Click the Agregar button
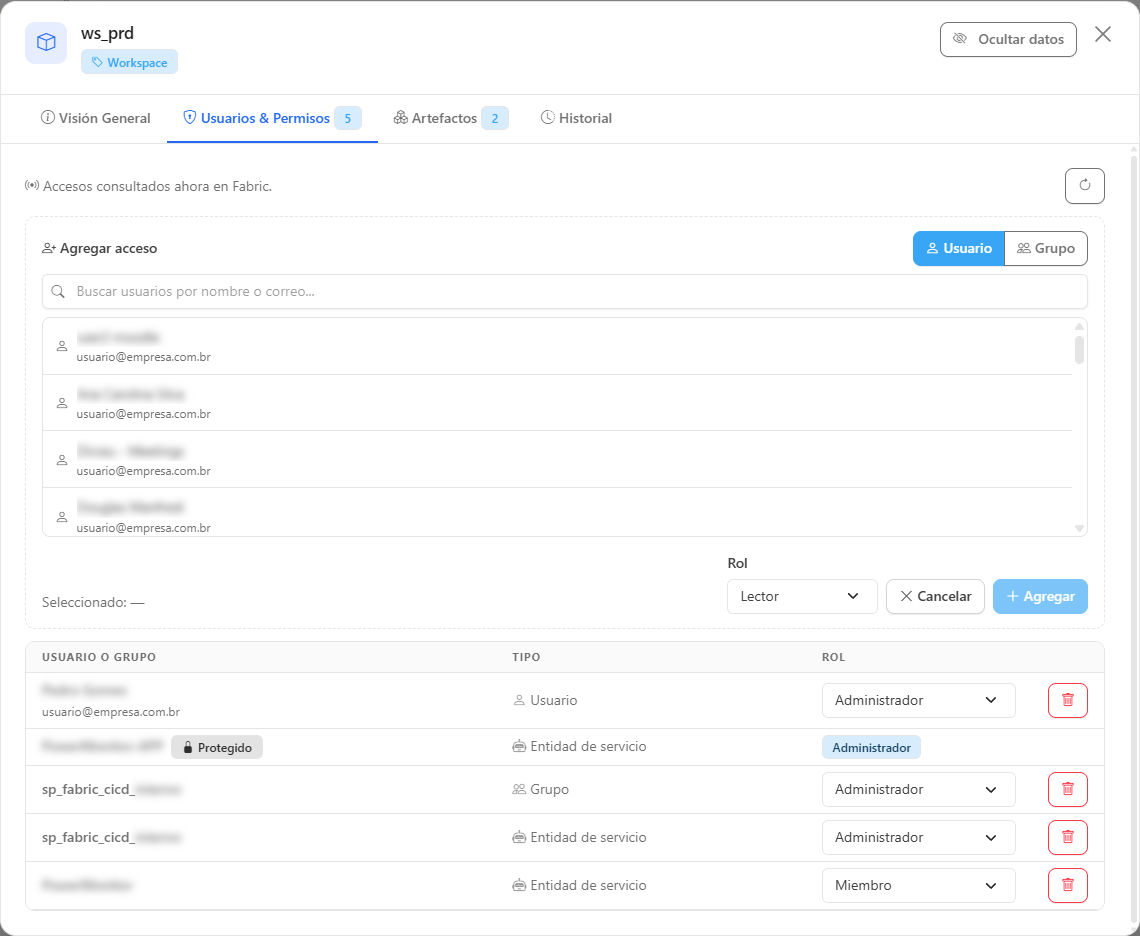 point(1040,596)
